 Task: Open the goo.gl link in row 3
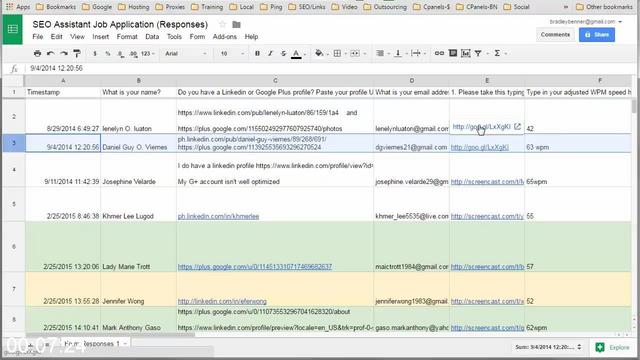(480, 147)
